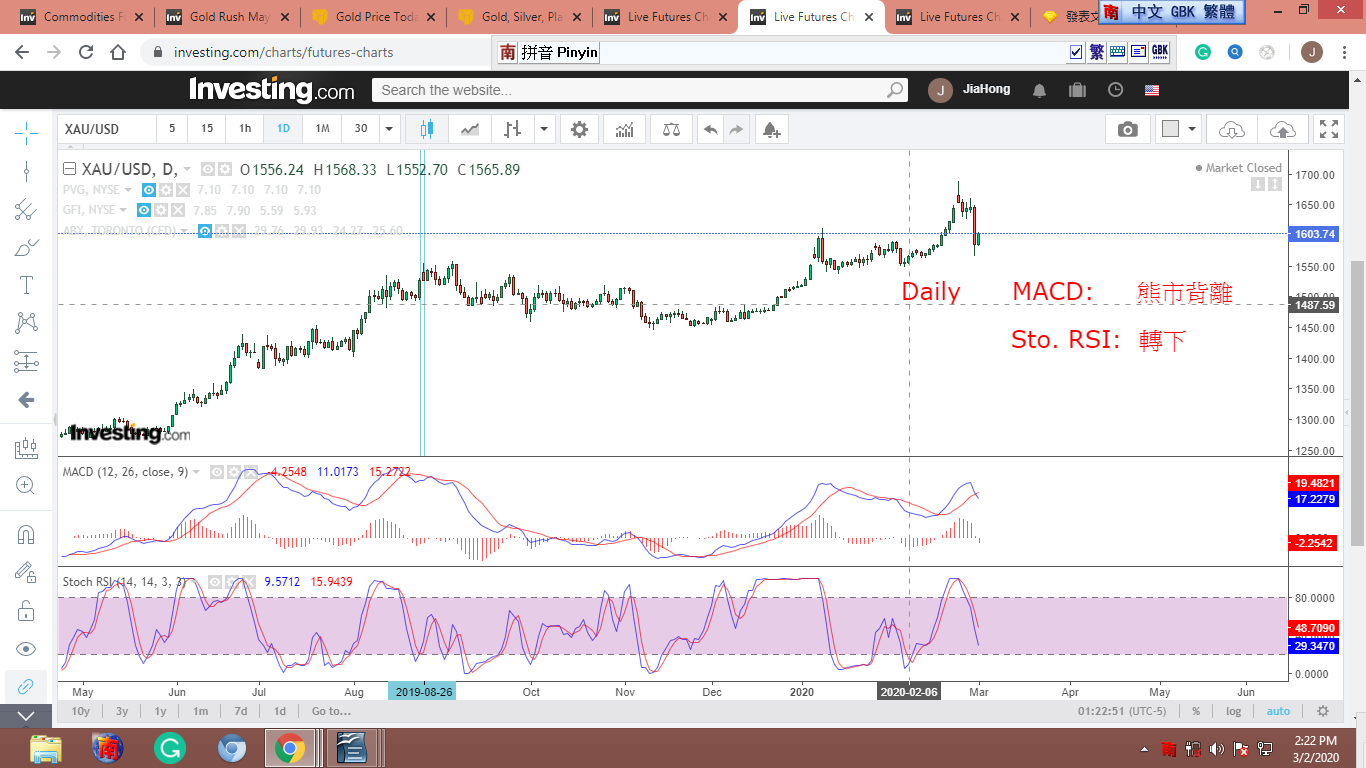The image size is (1366, 768).
Task: Hide the PVG, NYSE series
Action: [148, 190]
